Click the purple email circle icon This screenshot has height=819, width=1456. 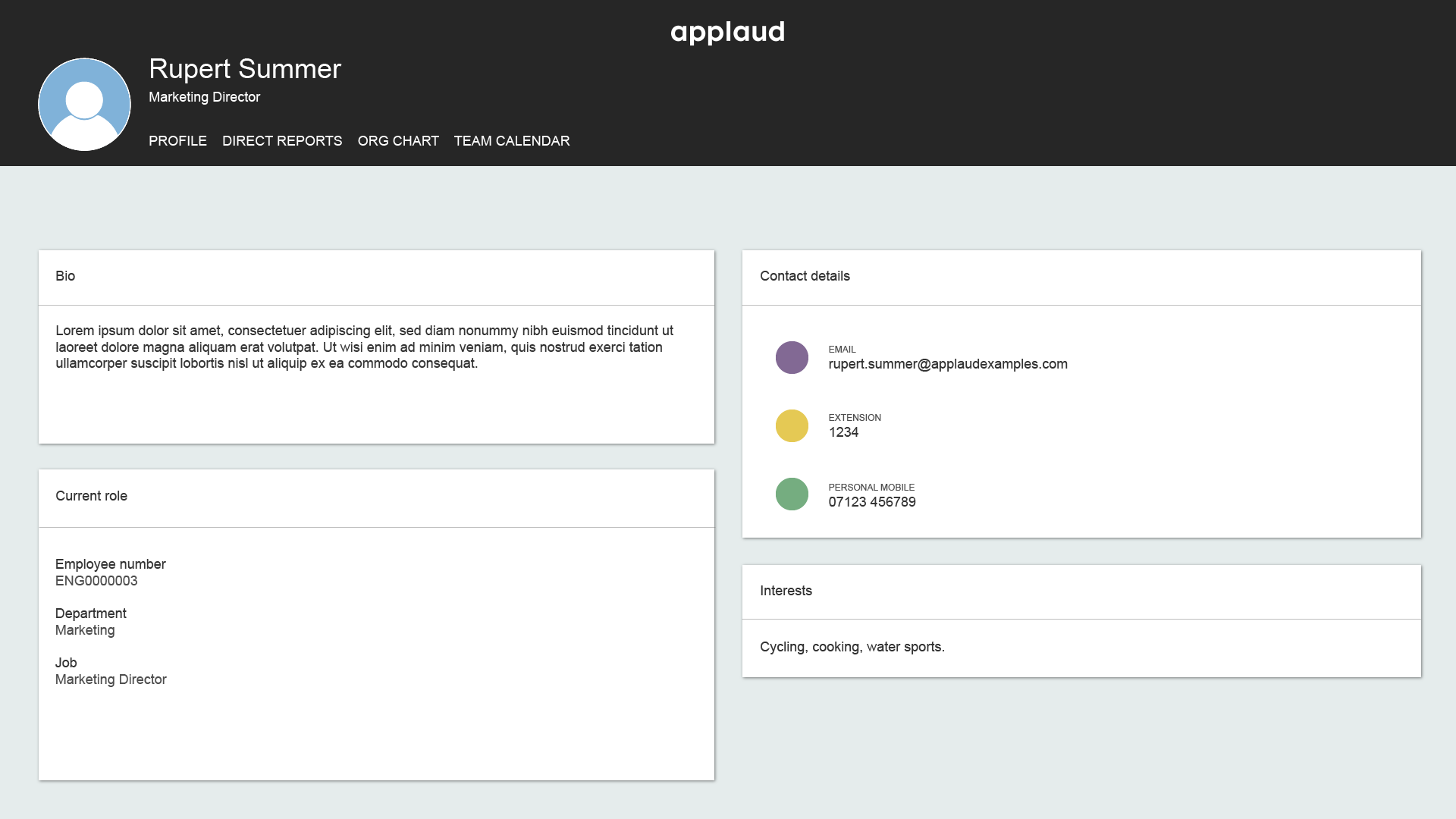click(x=792, y=357)
